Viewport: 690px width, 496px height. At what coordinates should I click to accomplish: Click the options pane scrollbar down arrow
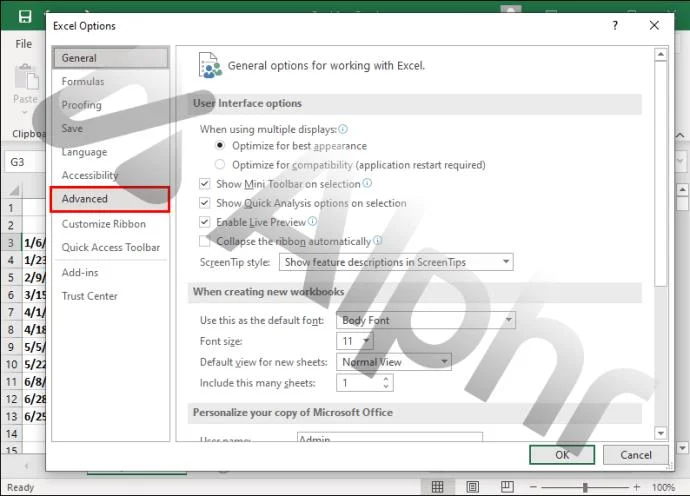[x=661, y=433]
